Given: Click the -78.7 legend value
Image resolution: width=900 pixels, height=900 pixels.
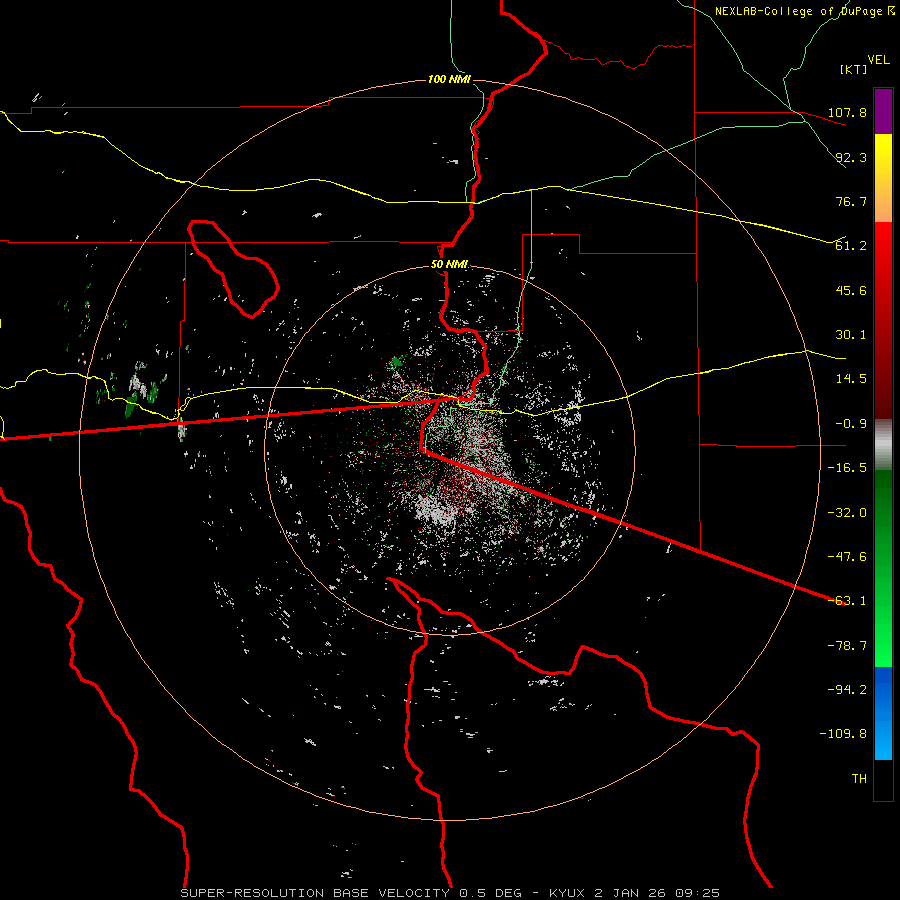Looking at the screenshot, I should click(x=847, y=646).
